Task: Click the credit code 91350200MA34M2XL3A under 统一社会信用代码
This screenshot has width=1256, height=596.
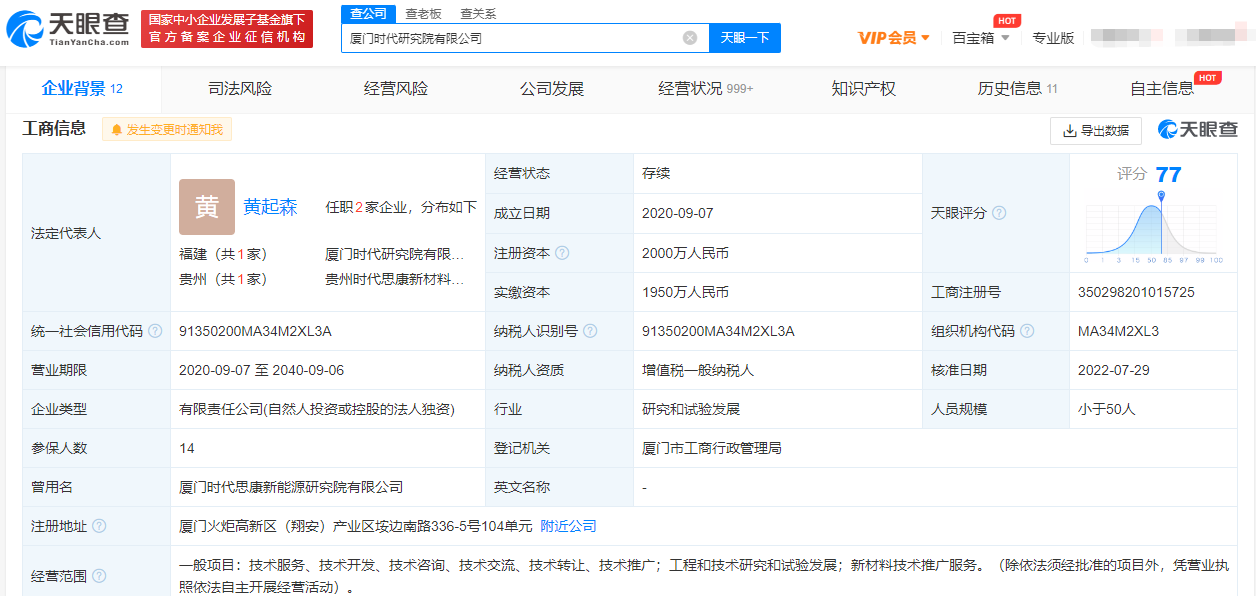Action: (255, 331)
